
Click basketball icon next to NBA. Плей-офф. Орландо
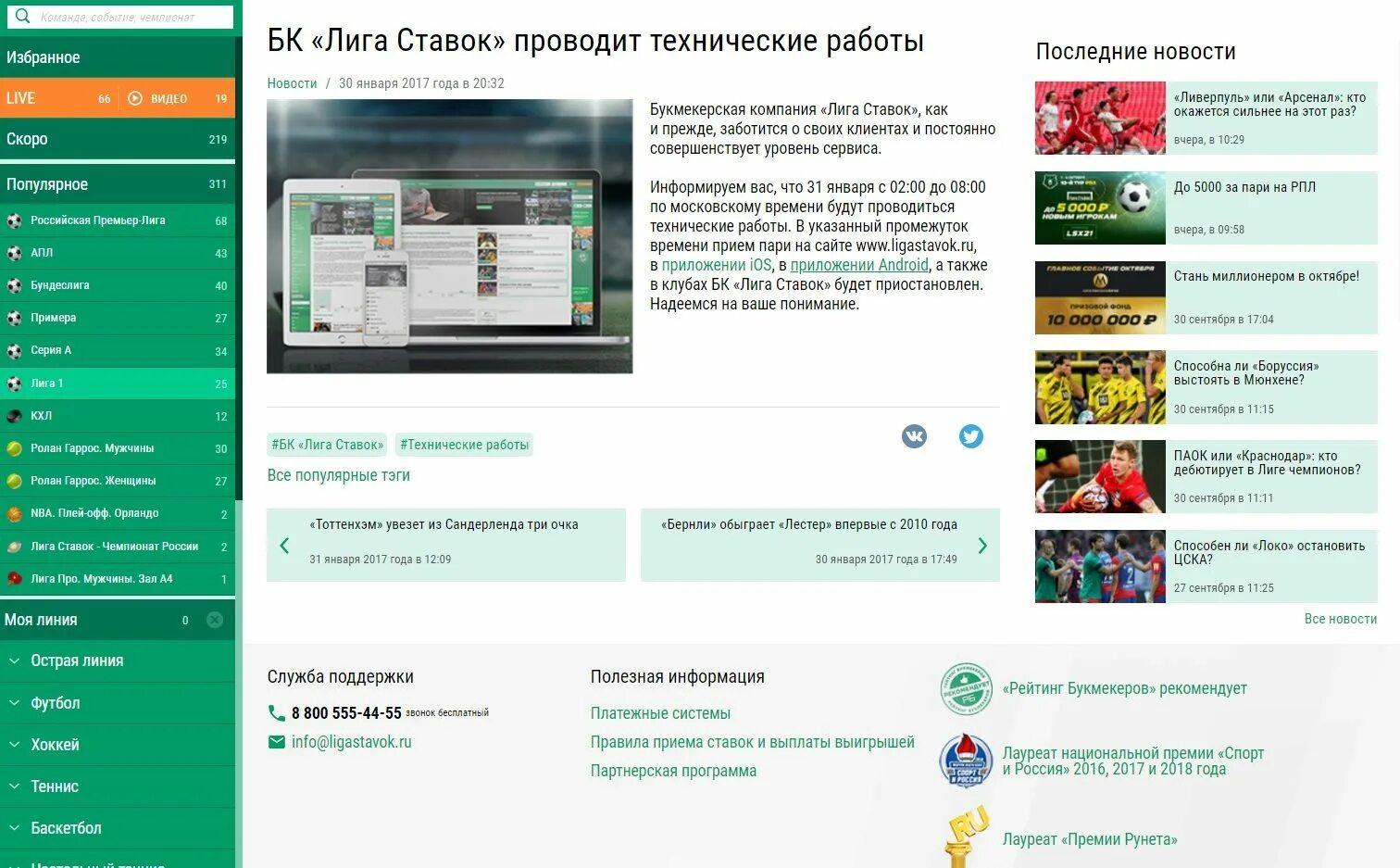pyautogui.click(x=14, y=513)
